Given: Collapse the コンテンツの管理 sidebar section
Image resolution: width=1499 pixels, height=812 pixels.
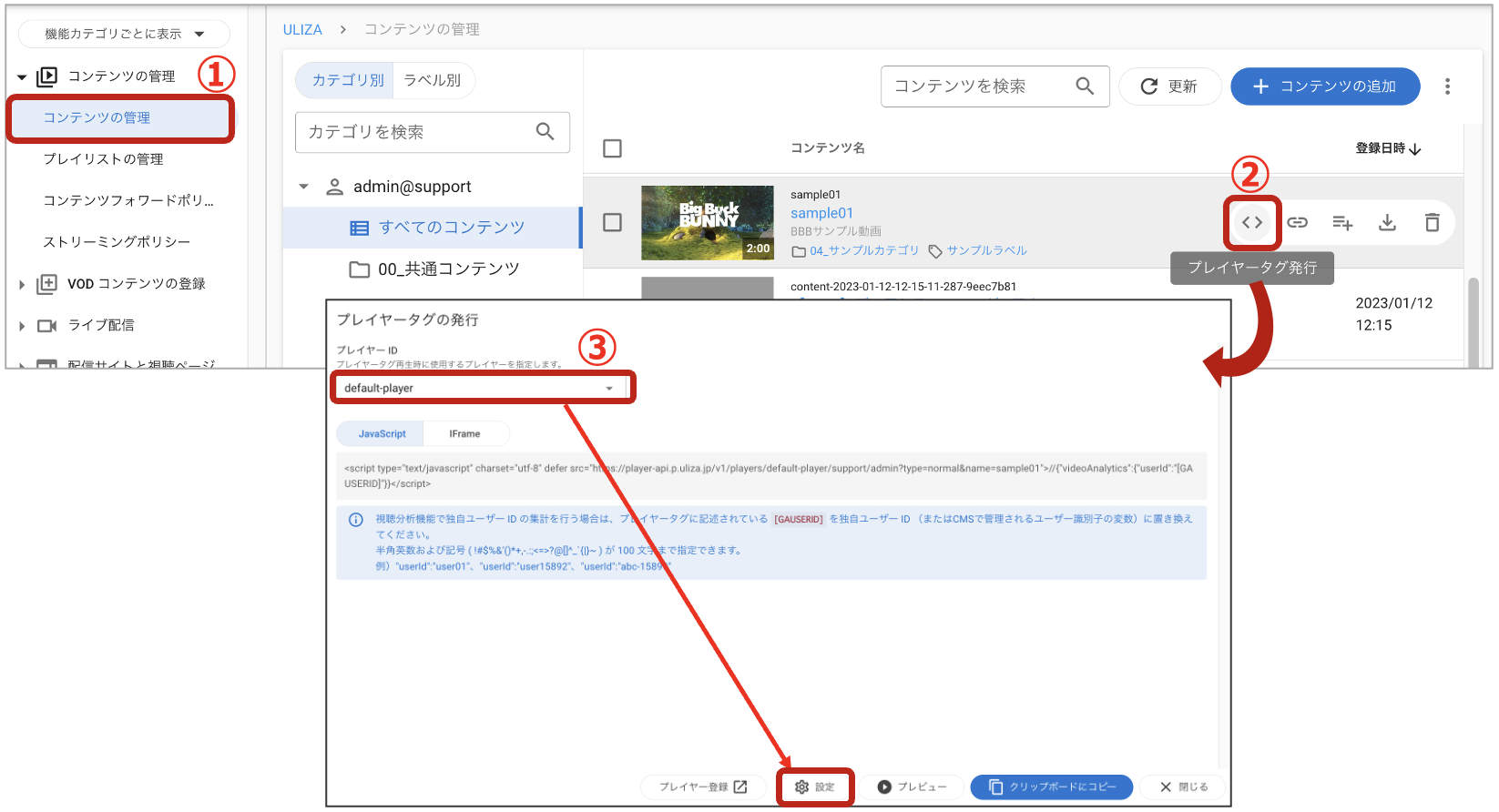Looking at the screenshot, I should 22,77.
